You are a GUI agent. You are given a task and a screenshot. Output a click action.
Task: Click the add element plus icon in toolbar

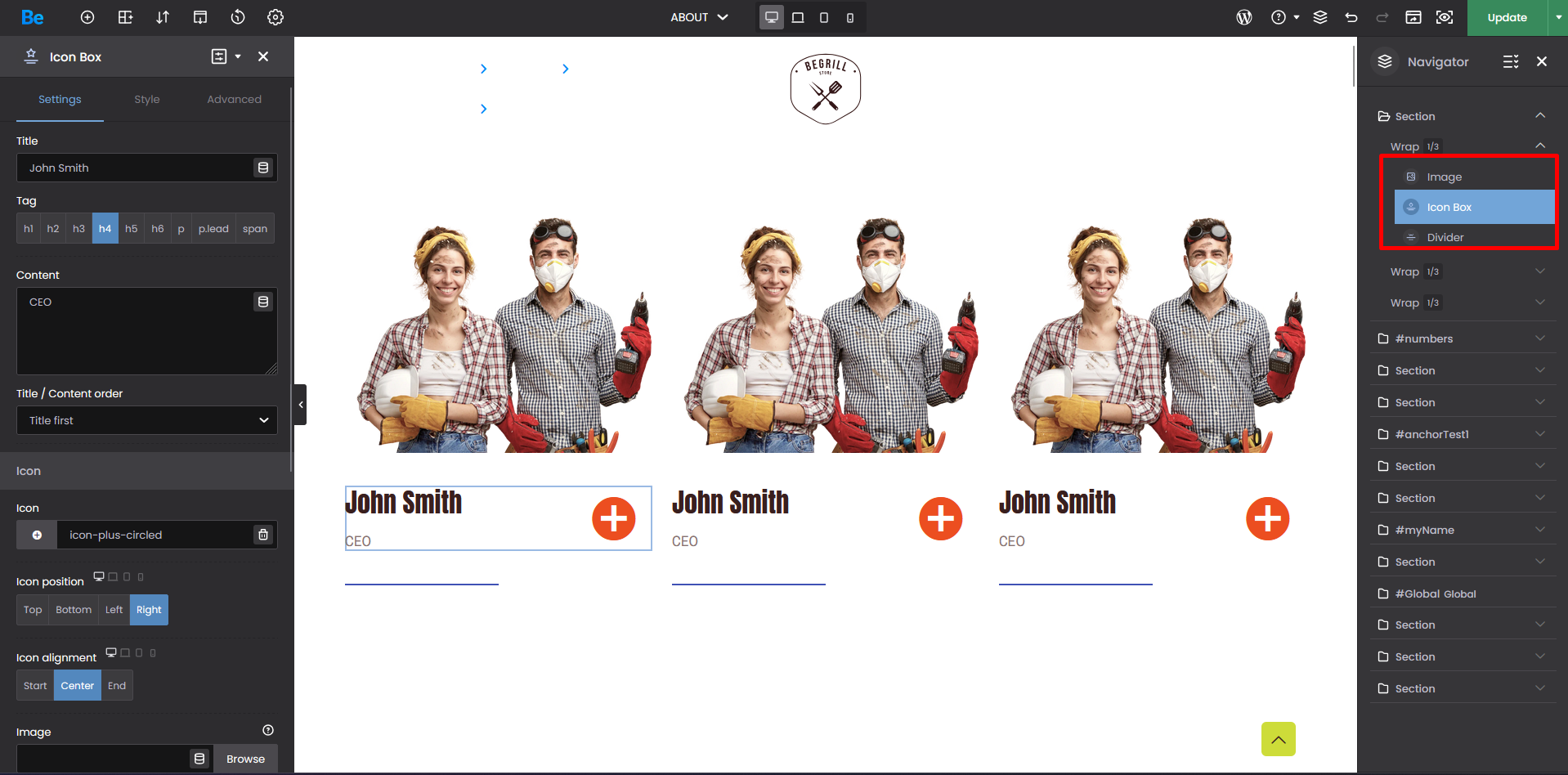pos(87,17)
